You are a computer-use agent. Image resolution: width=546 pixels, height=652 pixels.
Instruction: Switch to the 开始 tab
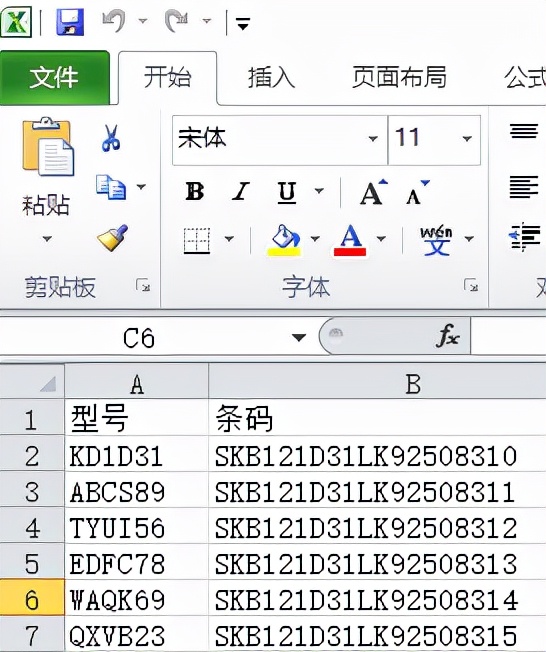pos(167,78)
